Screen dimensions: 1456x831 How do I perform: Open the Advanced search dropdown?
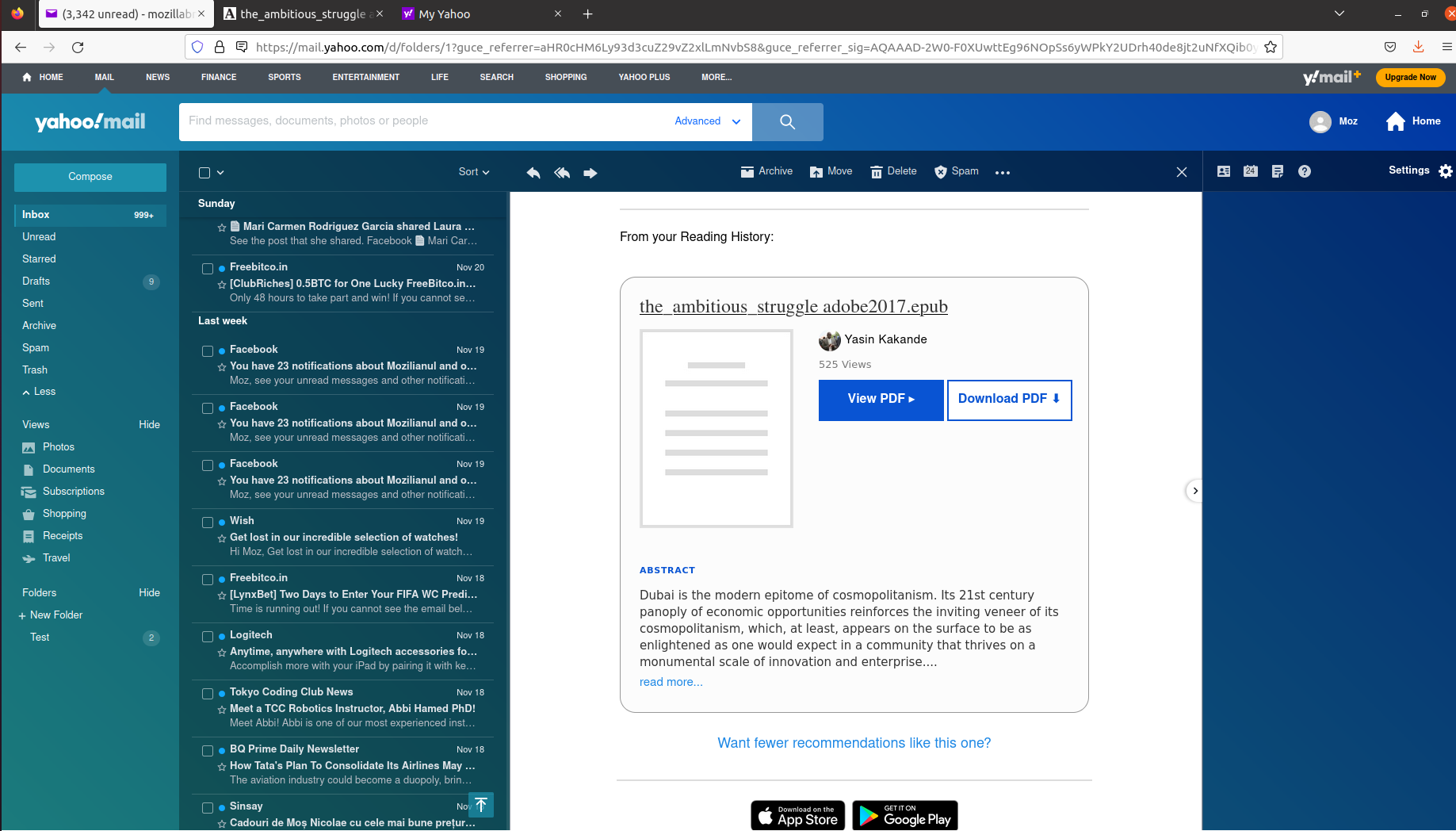coord(705,121)
